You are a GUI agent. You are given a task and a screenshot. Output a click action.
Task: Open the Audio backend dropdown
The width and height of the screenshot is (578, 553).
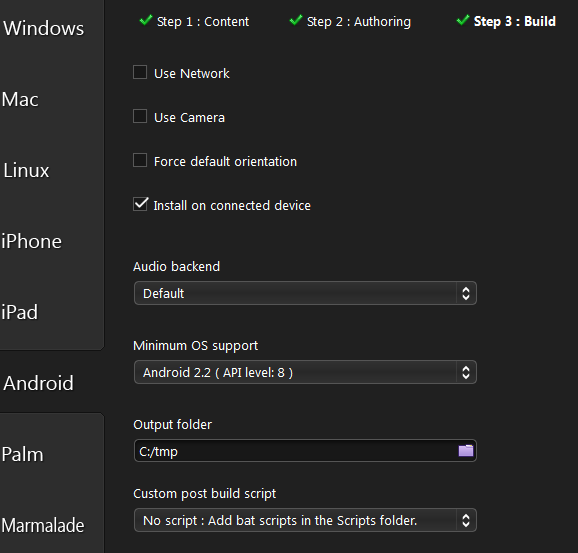coord(305,293)
